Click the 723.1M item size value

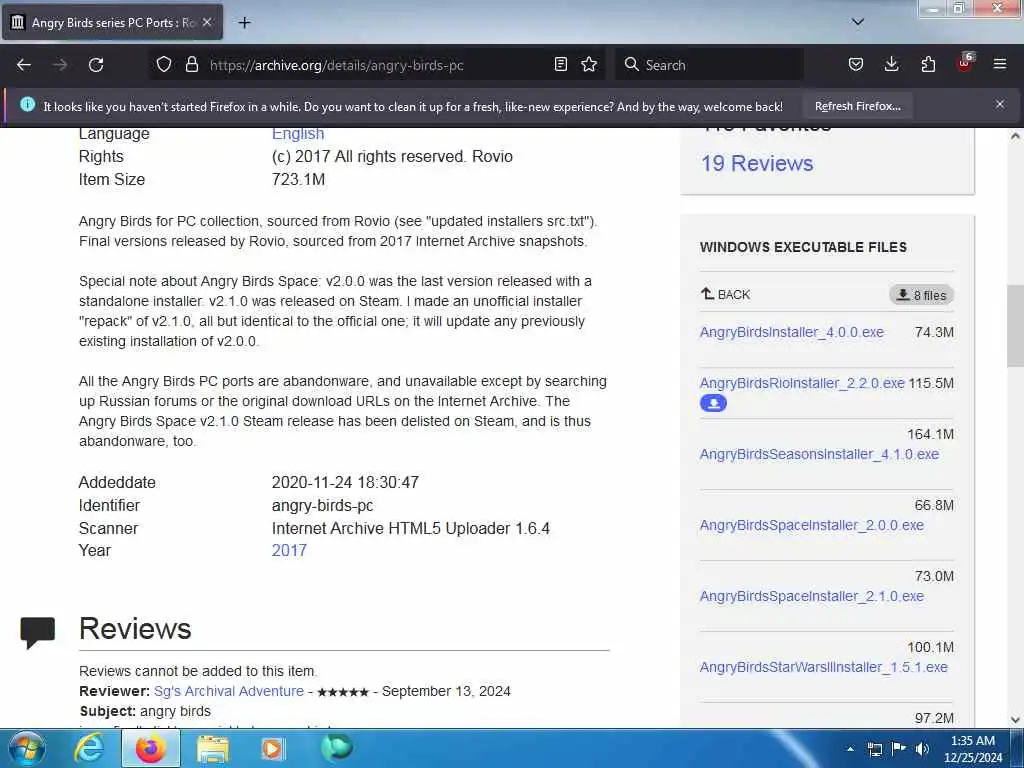(298, 180)
